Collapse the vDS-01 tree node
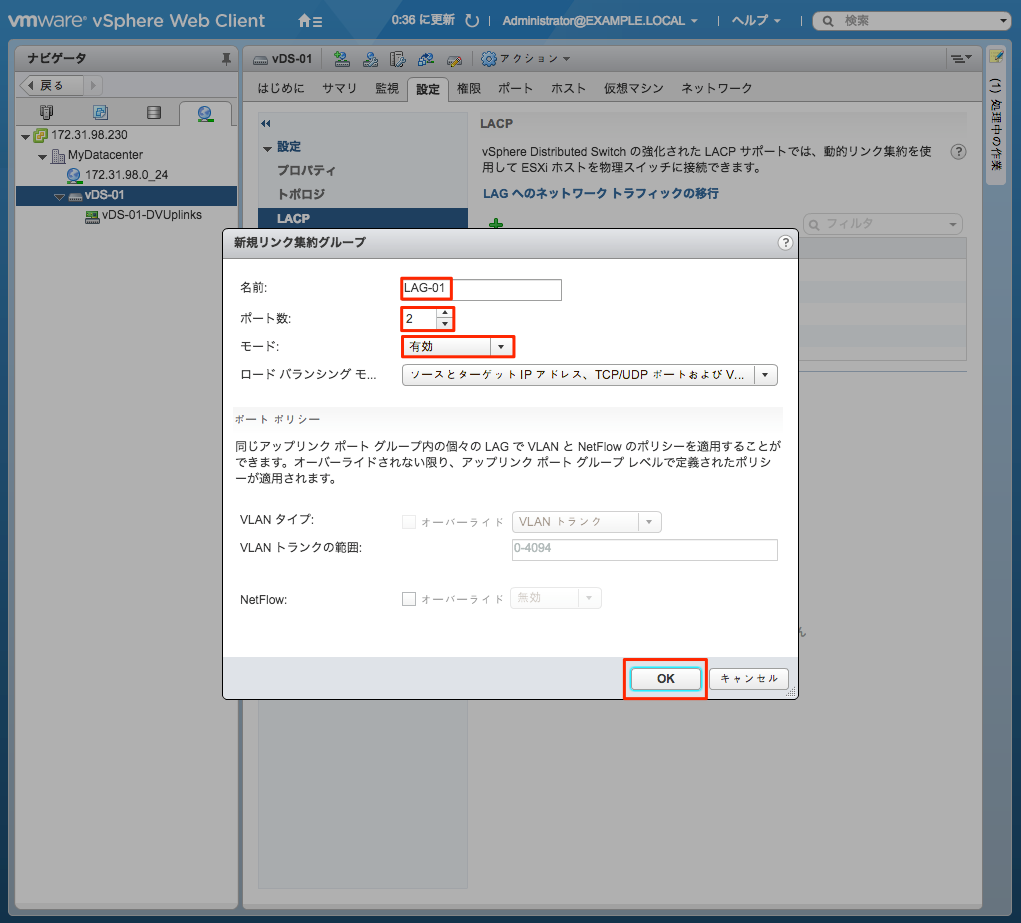1021x923 pixels. [59, 196]
